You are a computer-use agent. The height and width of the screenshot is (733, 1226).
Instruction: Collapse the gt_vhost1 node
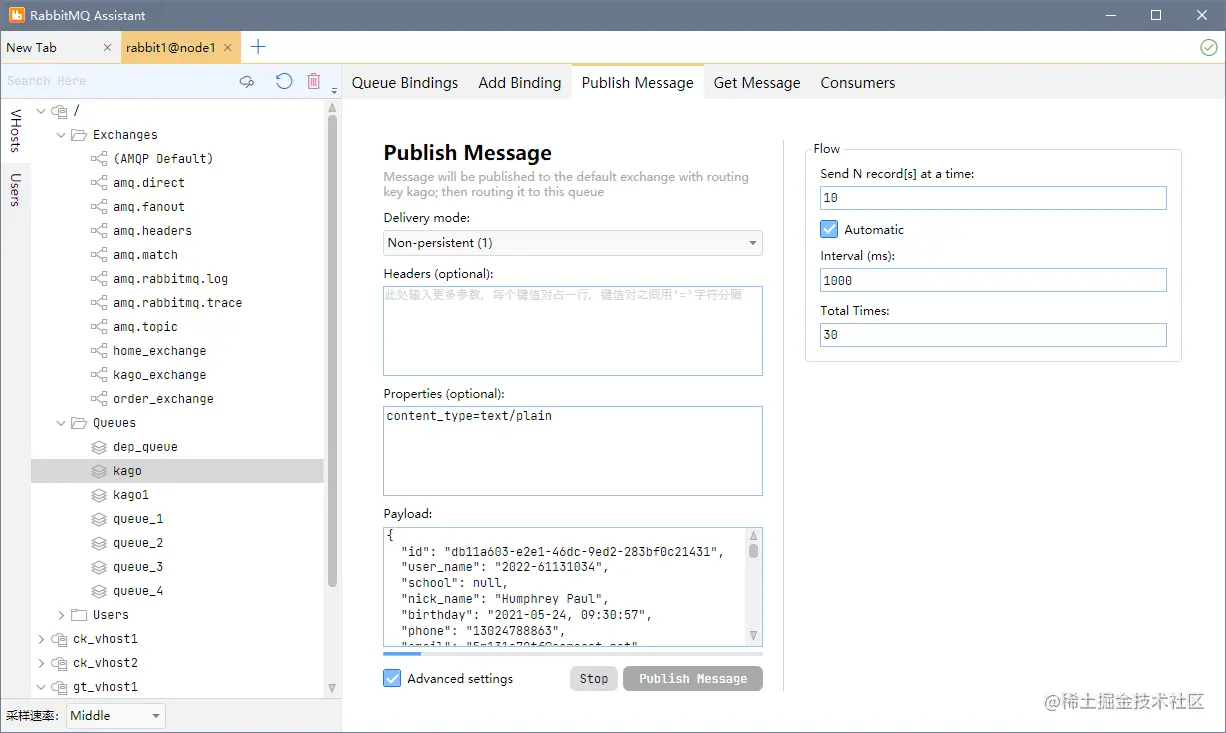pyautogui.click(x=41, y=687)
